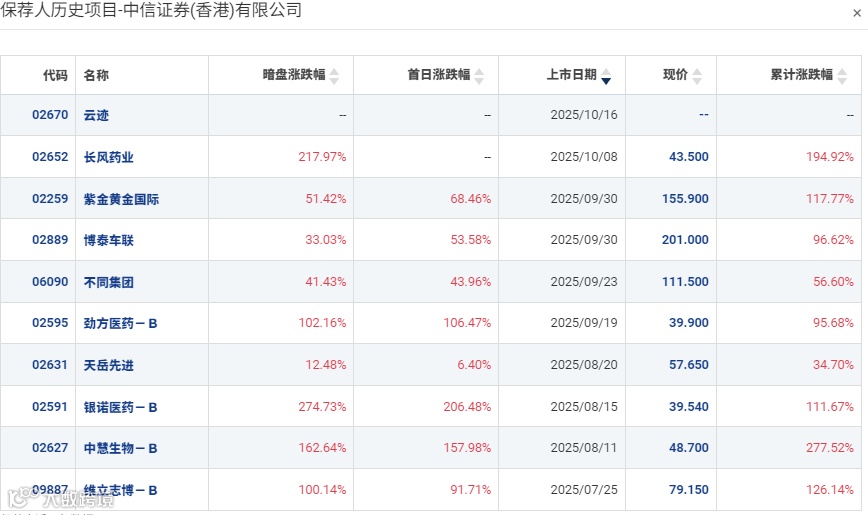Viewport: 868px width, 515px height.
Task: Open stock code 02595
Action: pos(50,323)
